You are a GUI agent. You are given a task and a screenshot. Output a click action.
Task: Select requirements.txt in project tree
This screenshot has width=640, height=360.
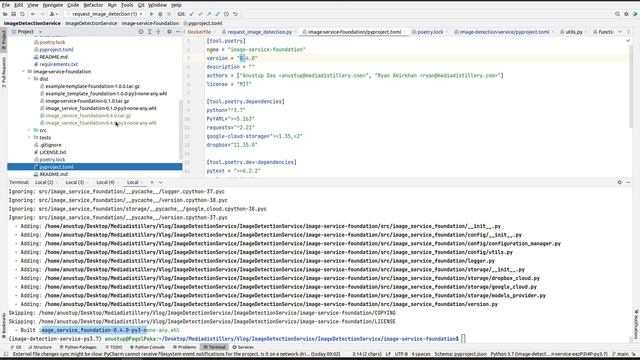click(x=58, y=64)
